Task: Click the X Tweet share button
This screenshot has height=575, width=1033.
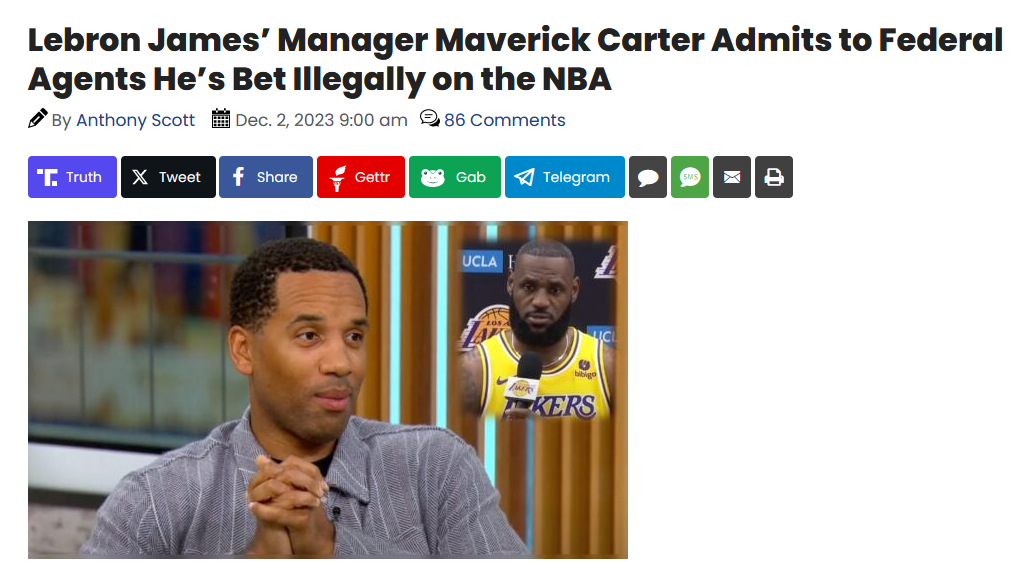Action: pos(168,177)
